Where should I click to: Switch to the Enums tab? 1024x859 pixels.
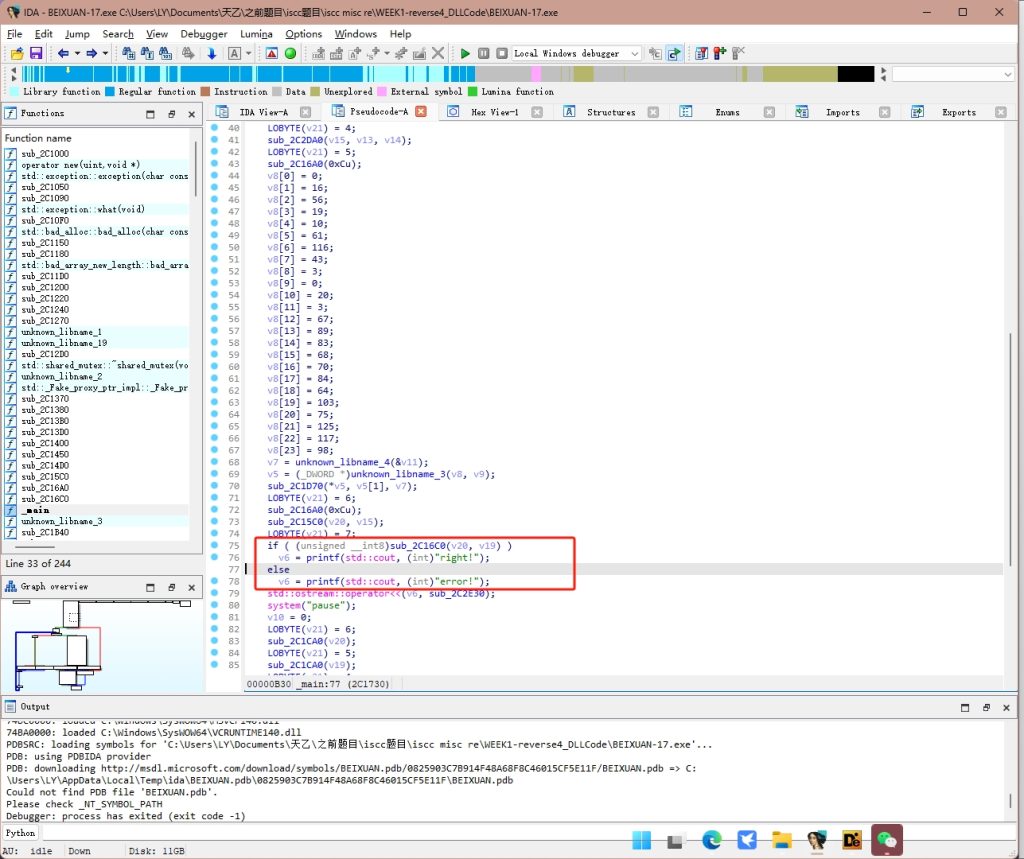click(x=727, y=112)
